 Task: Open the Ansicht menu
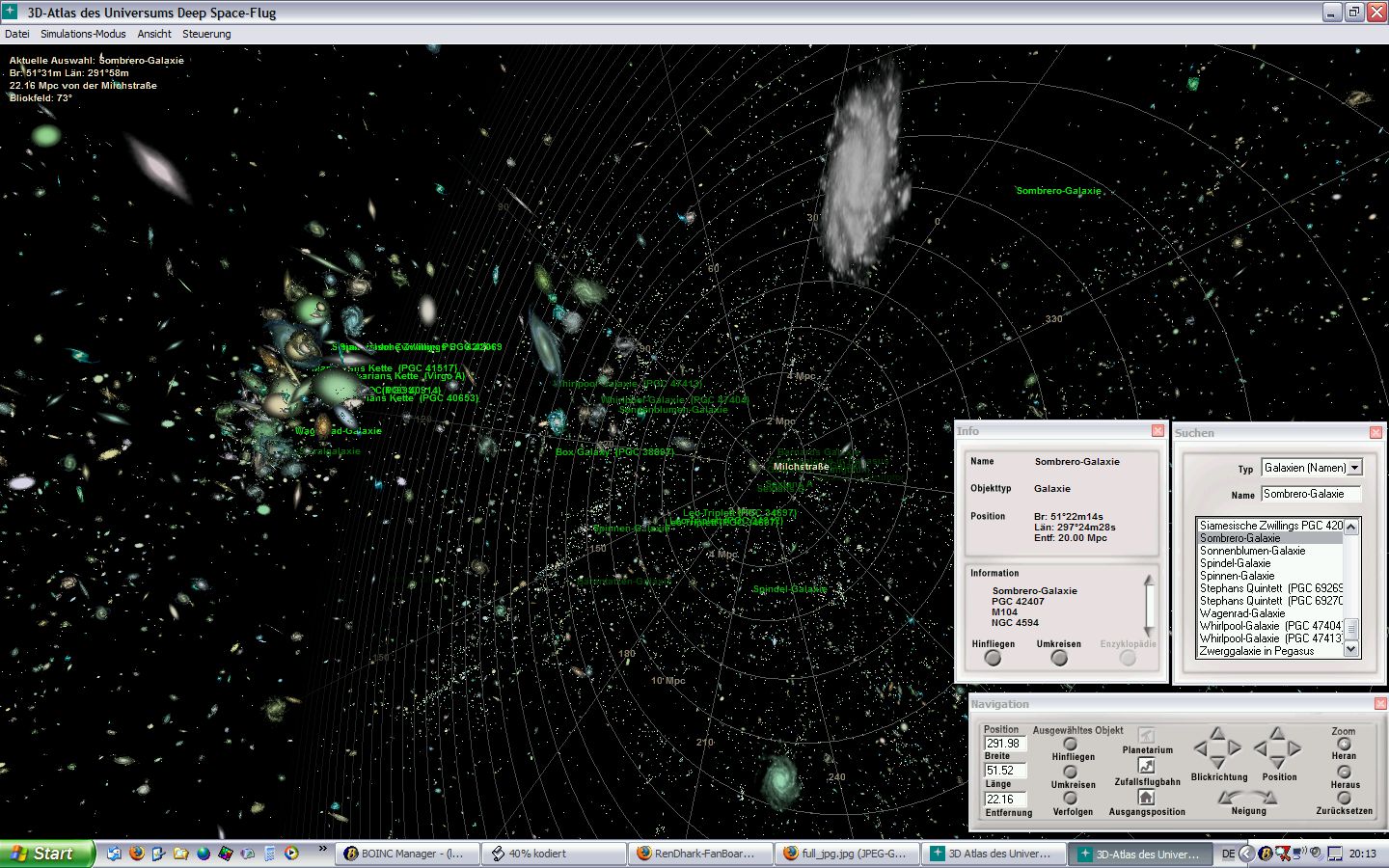point(154,34)
